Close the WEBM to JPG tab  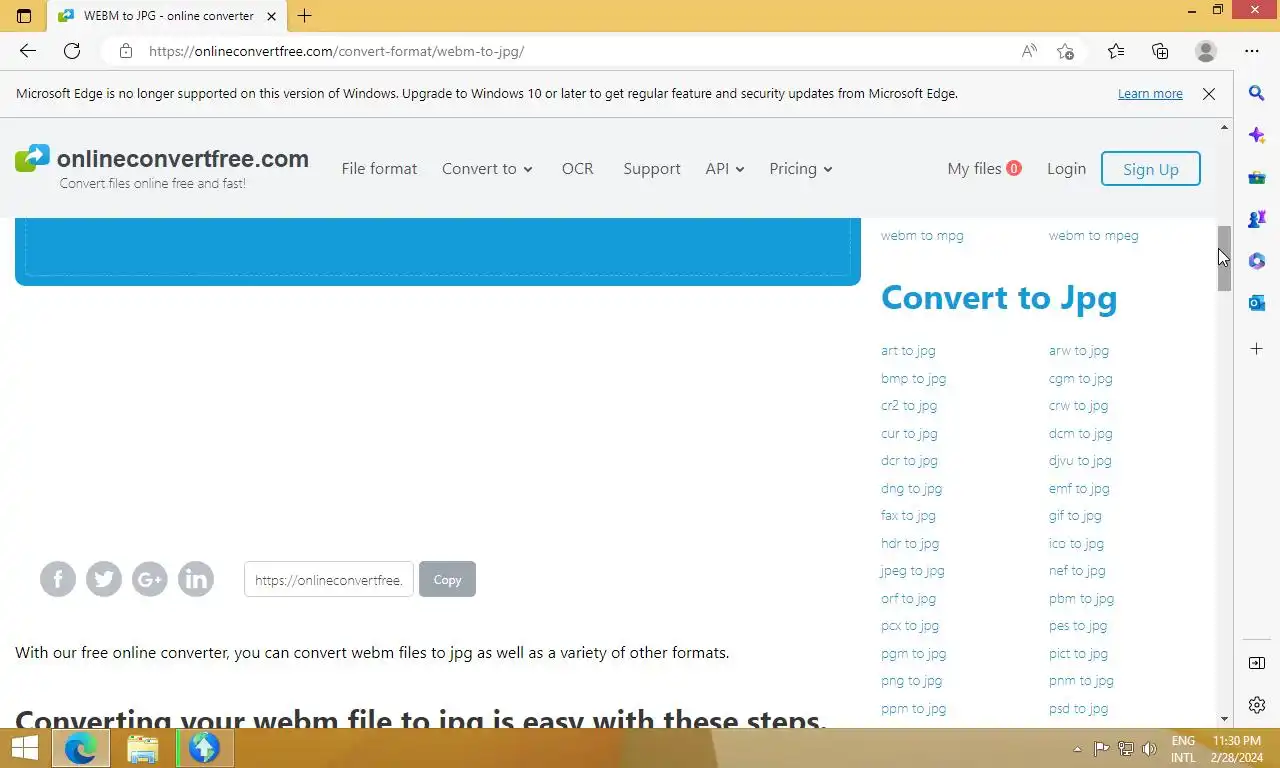pyautogui.click(x=272, y=16)
